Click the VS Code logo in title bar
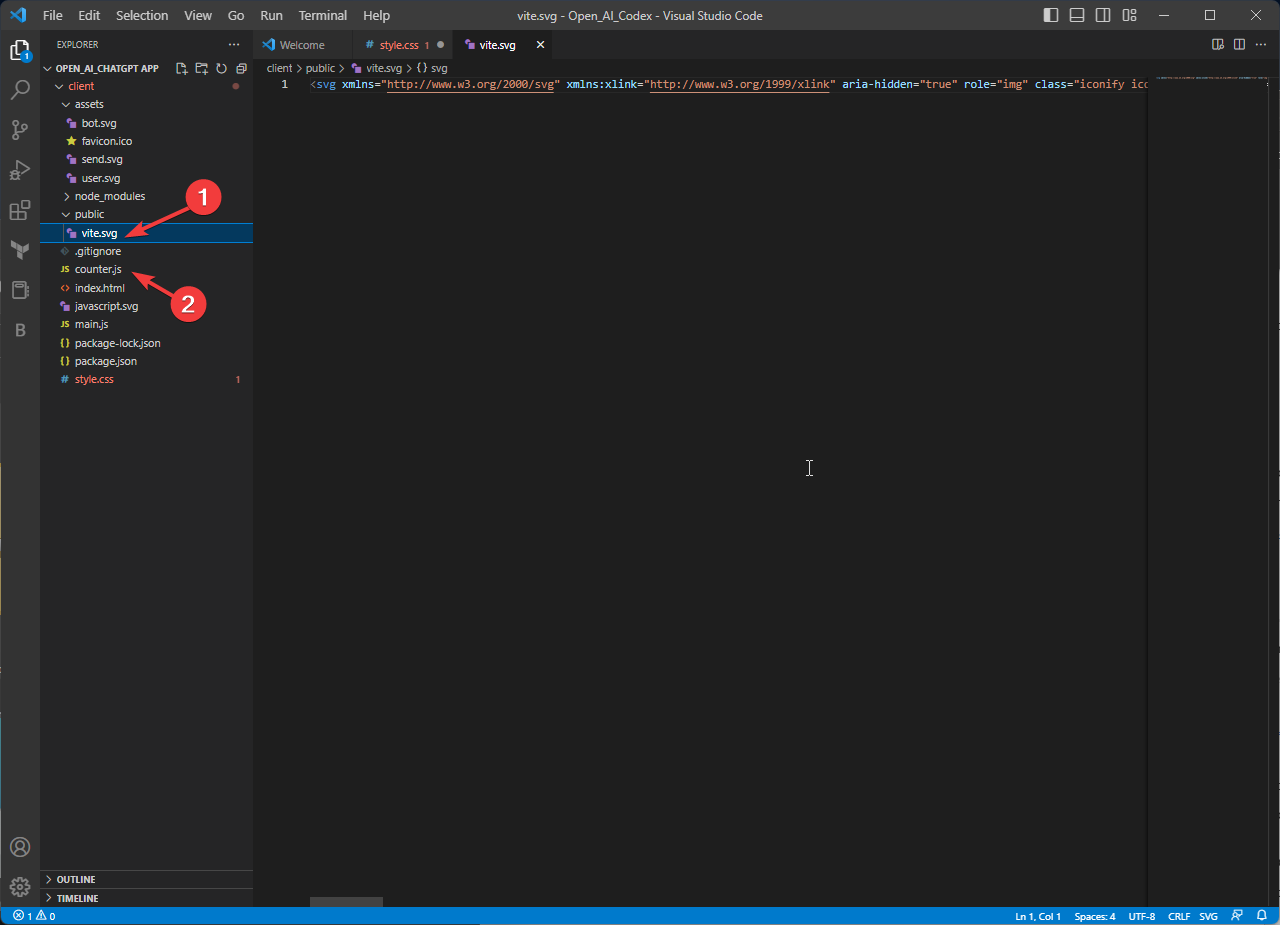The width and height of the screenshot is (1280, 925). coord(18,15)
